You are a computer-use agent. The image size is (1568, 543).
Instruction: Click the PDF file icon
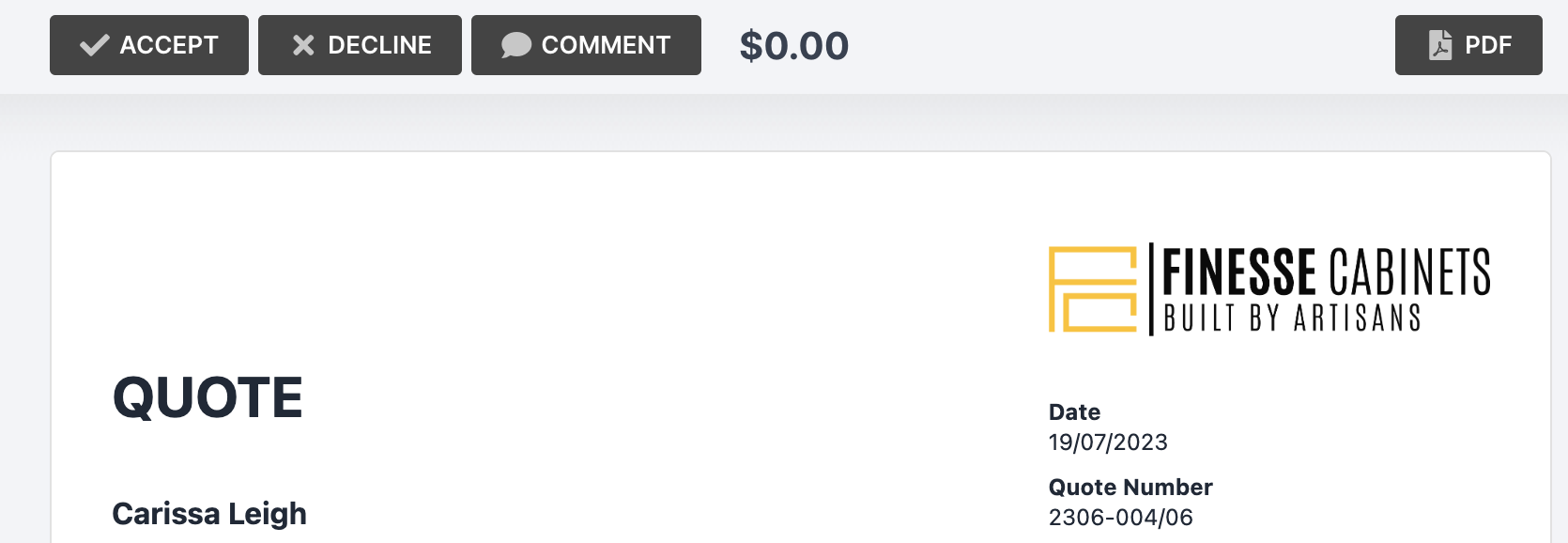1440,45
